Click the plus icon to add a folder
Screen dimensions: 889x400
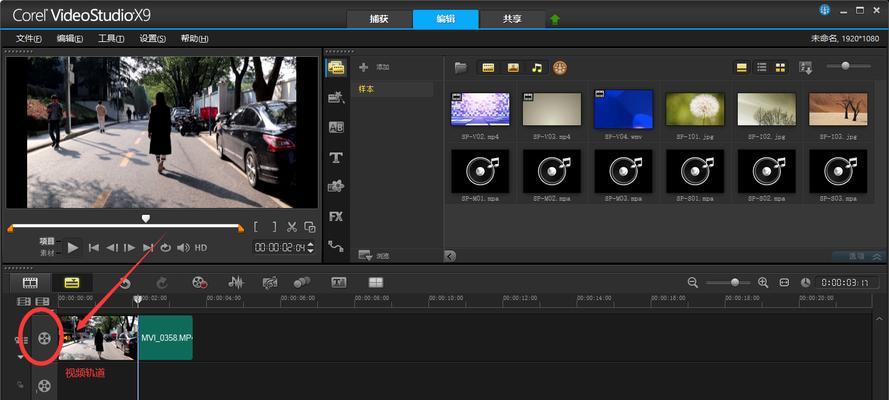coord(364,67)
